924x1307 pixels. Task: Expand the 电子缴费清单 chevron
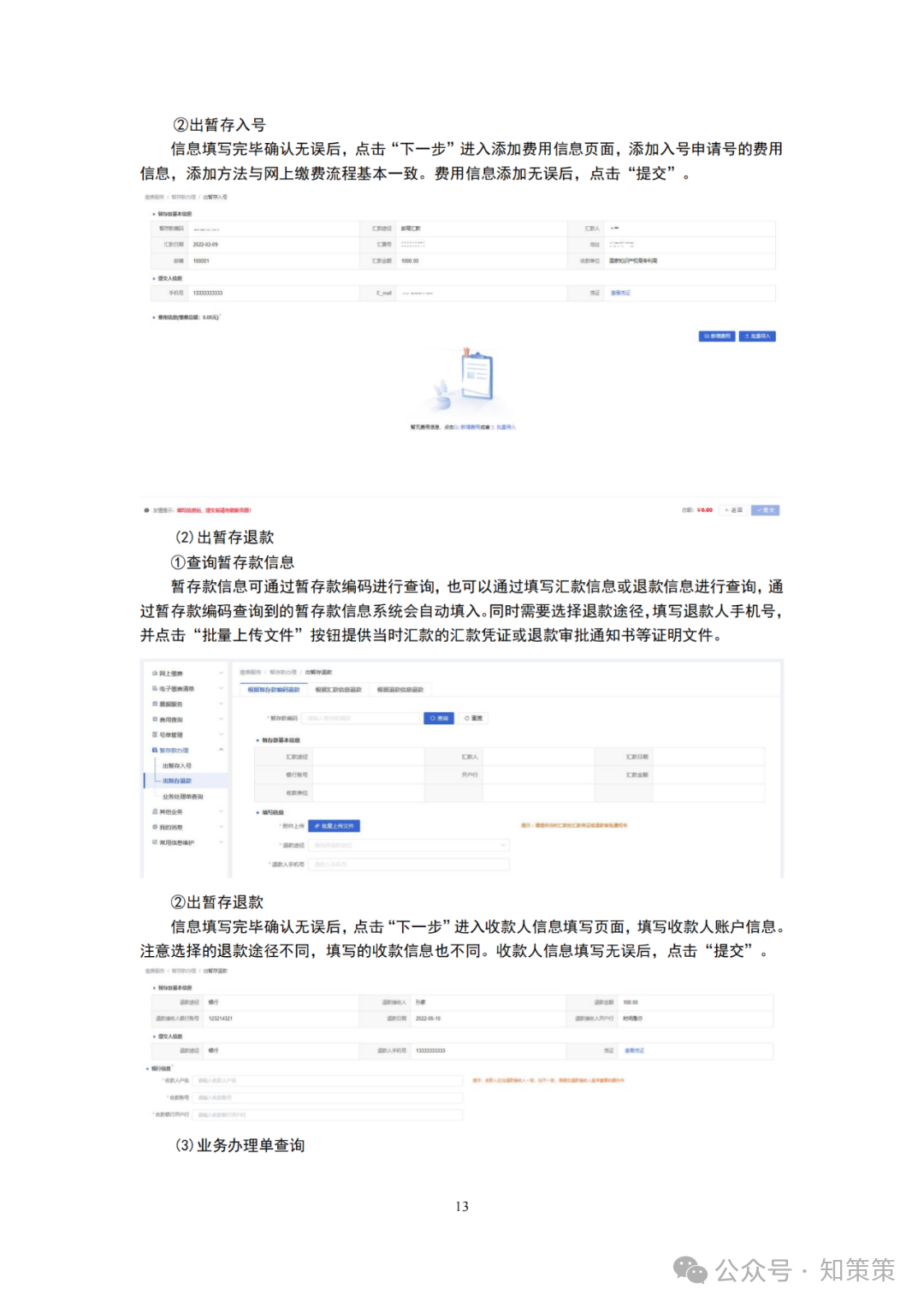tap(221, 689)
